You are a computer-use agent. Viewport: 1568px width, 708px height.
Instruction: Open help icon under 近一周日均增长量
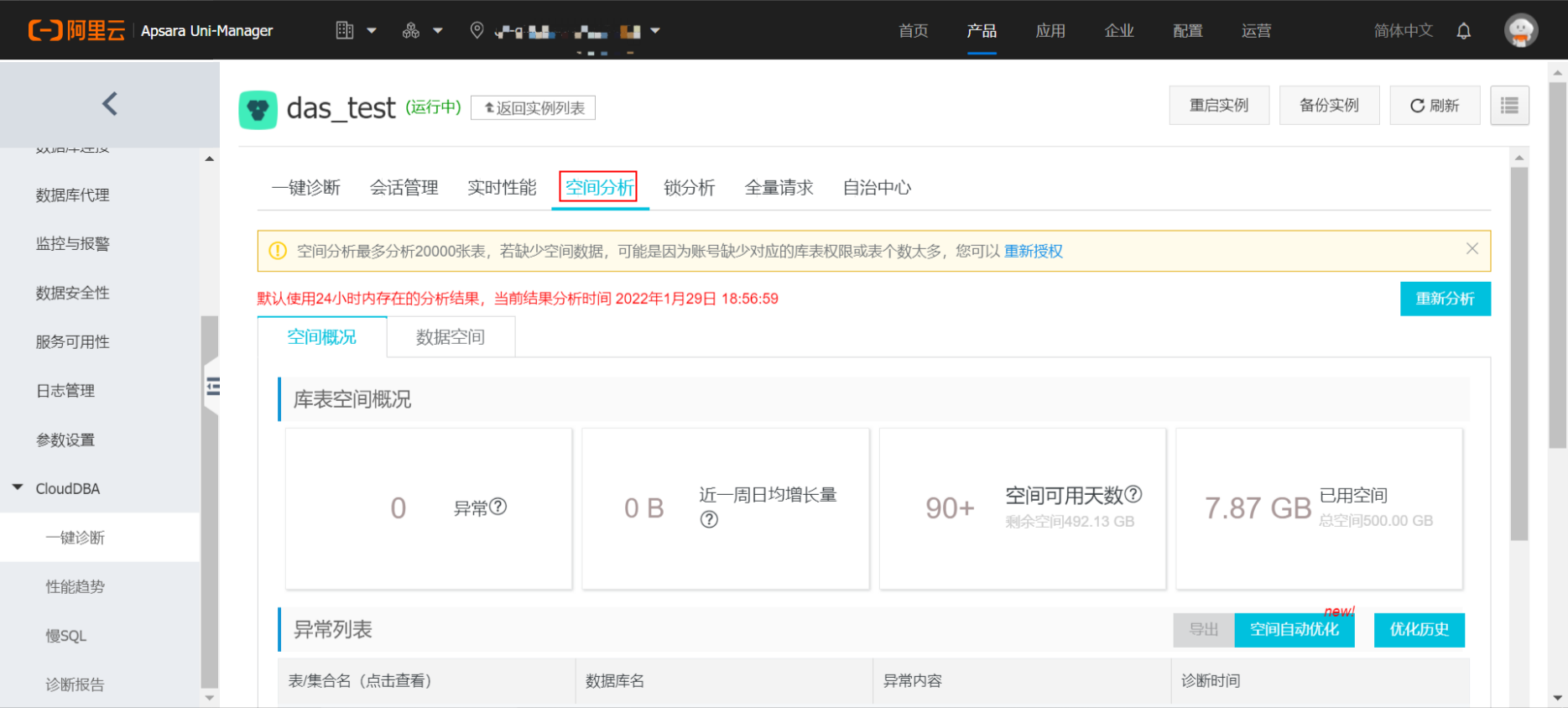[x=709, y=519]
